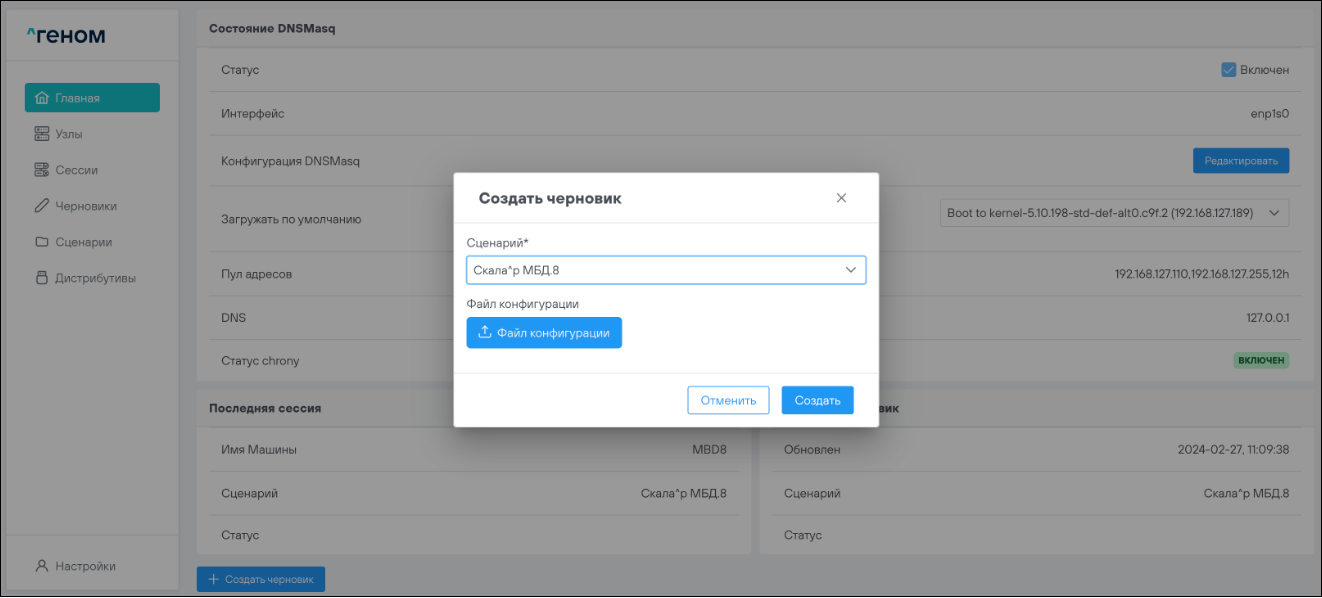1322x598 pixels.
Task: Click Редактировать for DNSMasq configuration
Action: tap(1240, 161)
